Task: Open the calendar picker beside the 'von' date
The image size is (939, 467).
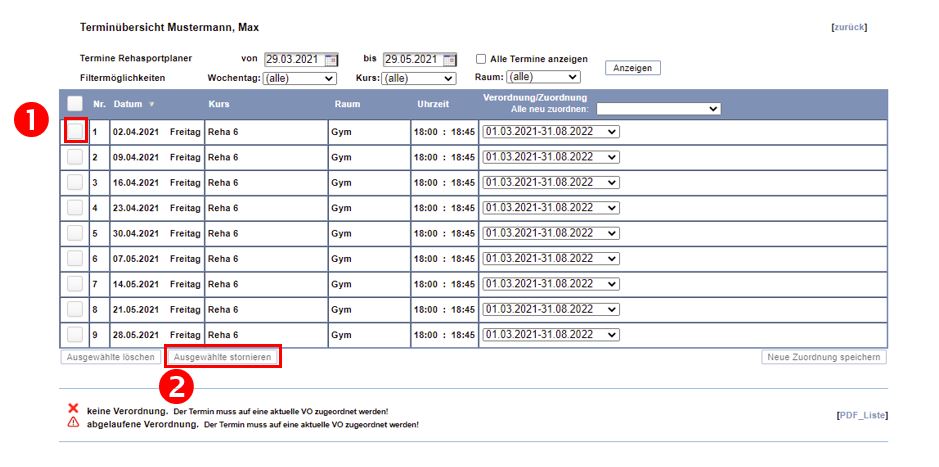Action: pyautogui.click(x=332, y=59)
